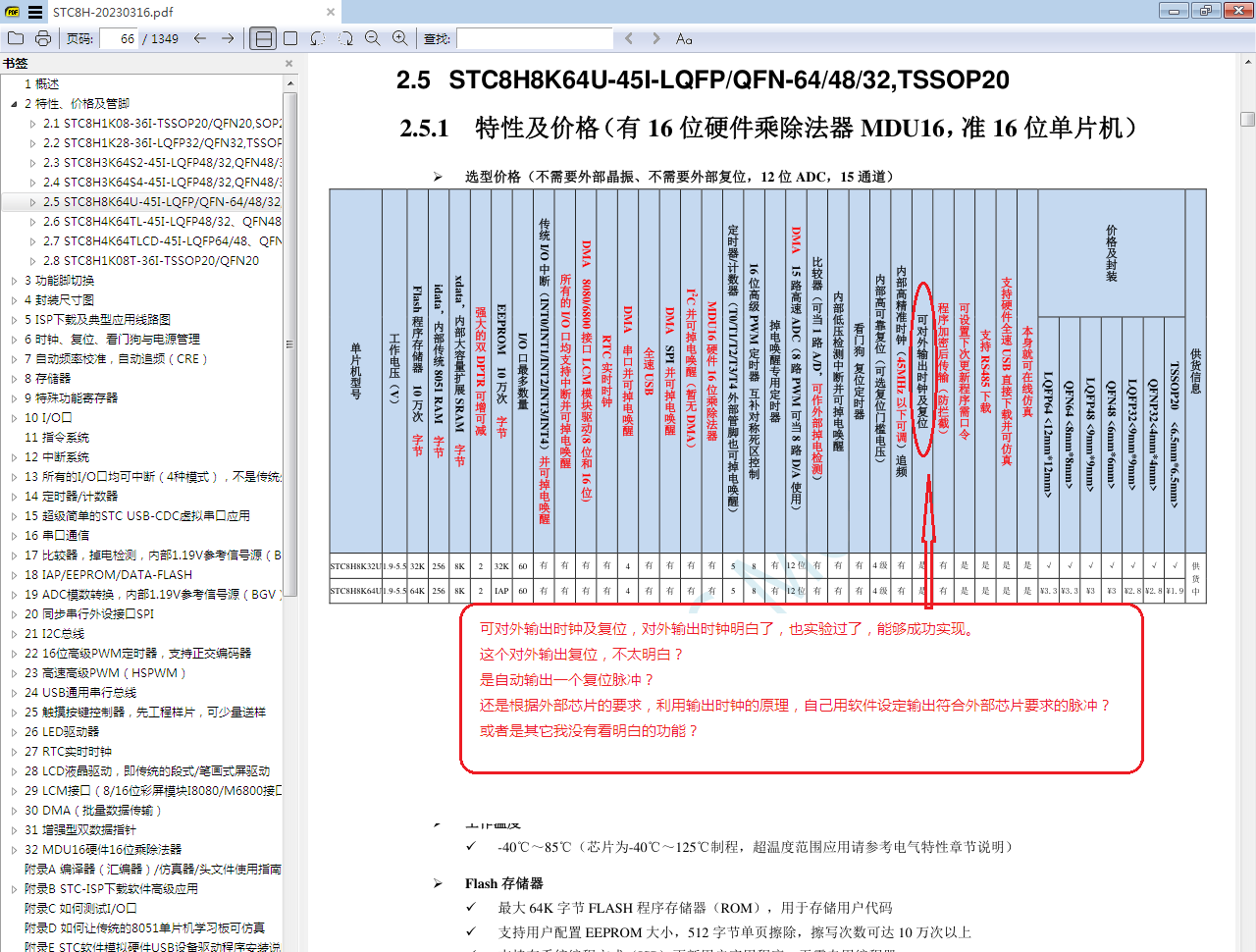Click the search text field
Screen dimensions: 1256x952
coord(535,38)
